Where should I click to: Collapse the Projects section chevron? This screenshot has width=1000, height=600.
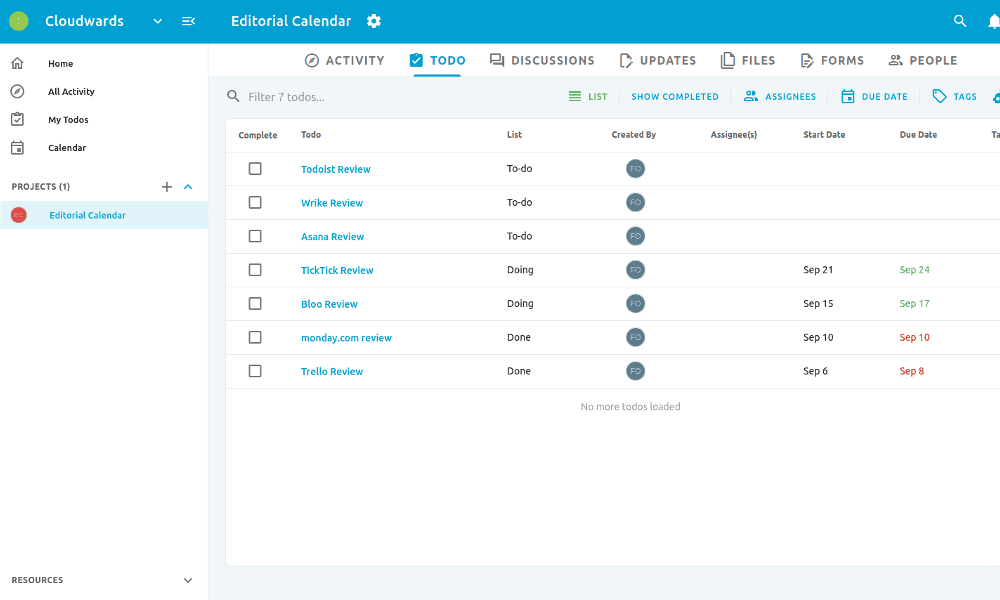[188, 187]
